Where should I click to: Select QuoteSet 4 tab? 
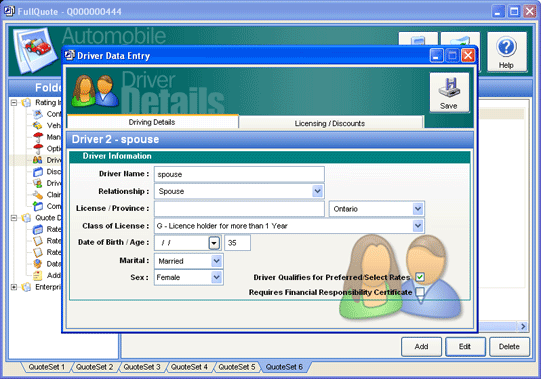click(x=189, y=367)
